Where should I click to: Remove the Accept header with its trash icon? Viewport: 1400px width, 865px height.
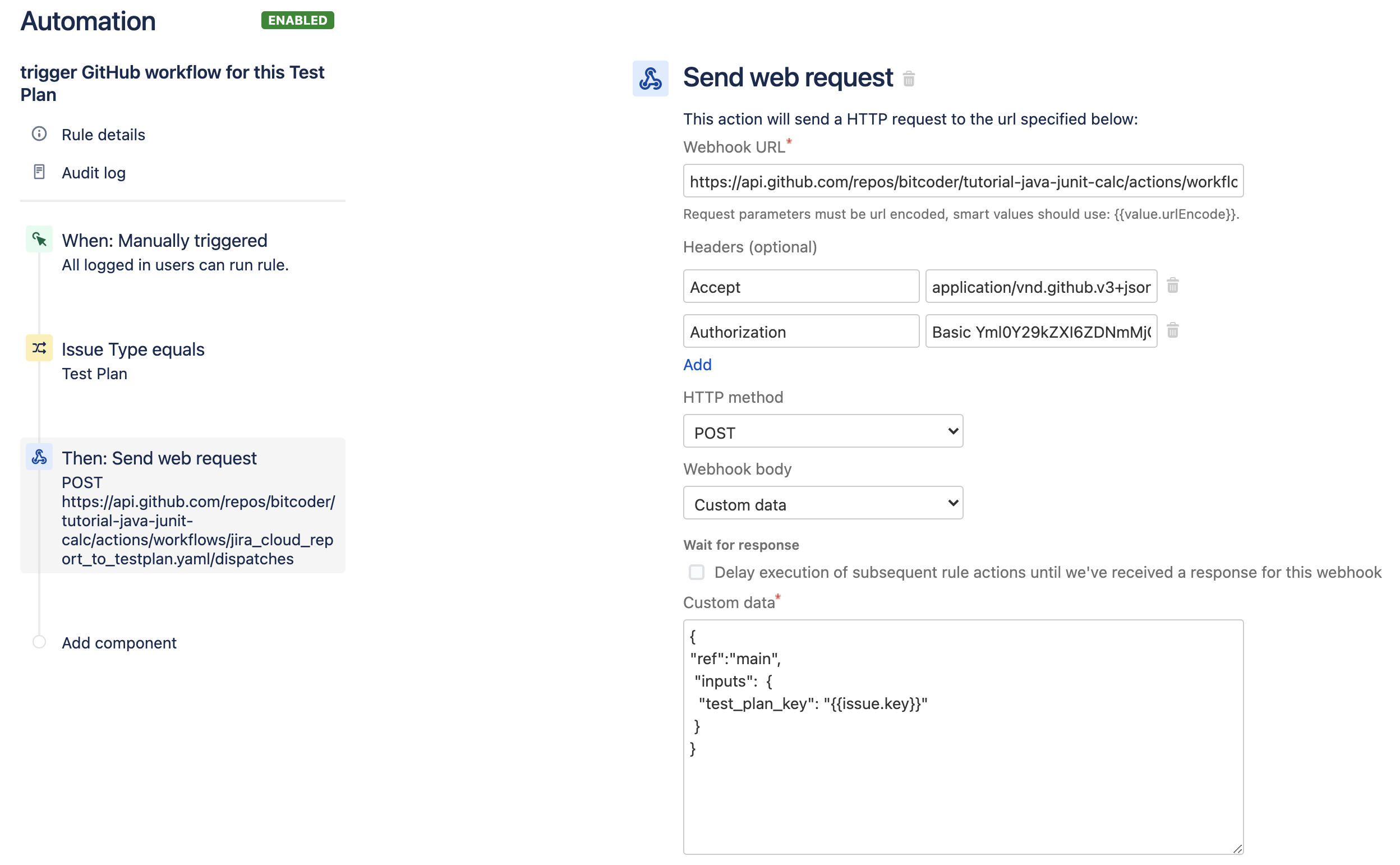(1172, 285)
